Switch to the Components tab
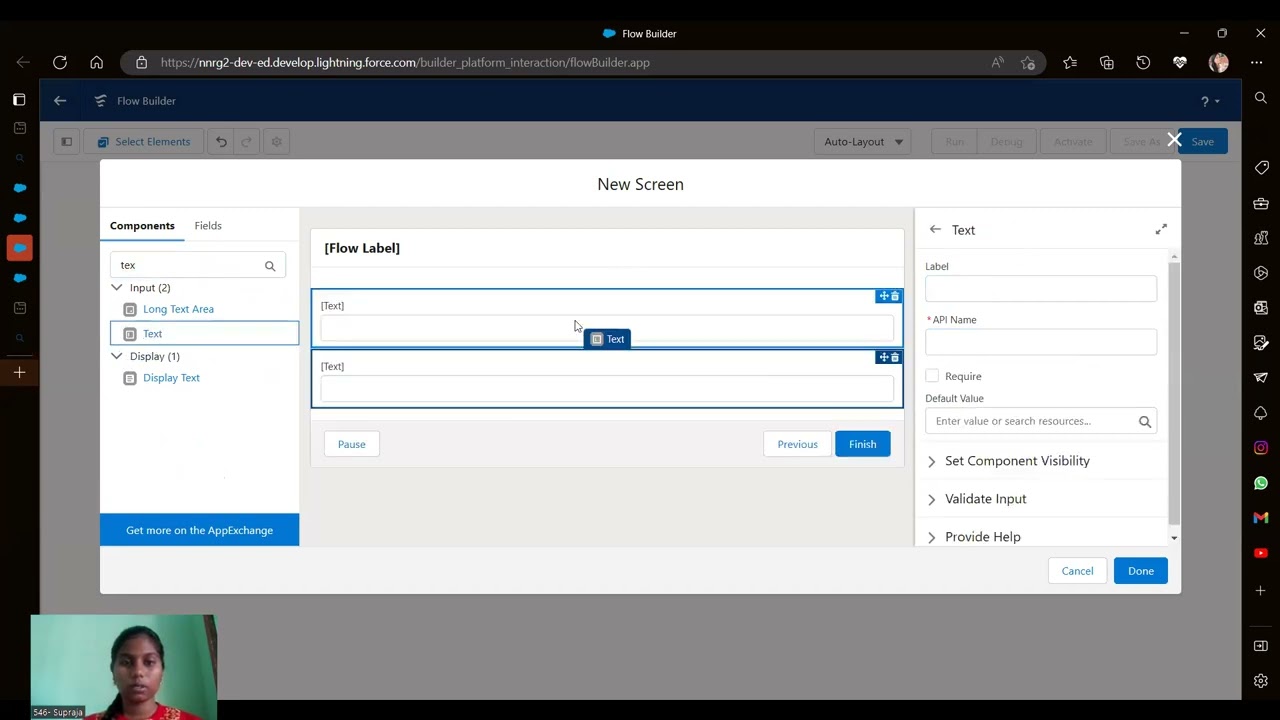1280x720 pixels. tap(142, 226)
